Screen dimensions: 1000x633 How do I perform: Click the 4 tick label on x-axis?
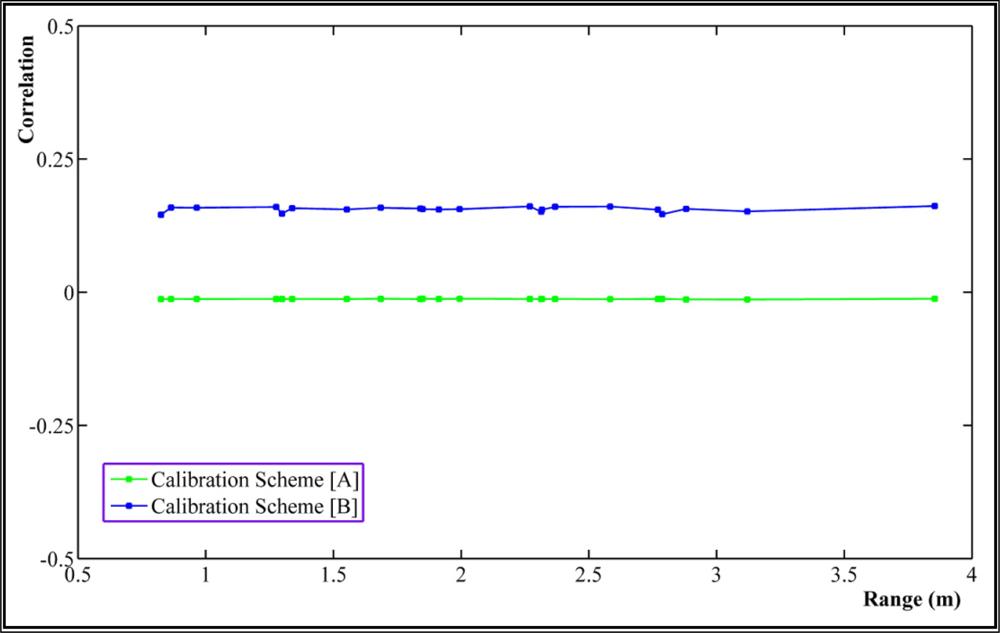coord(971,578)
